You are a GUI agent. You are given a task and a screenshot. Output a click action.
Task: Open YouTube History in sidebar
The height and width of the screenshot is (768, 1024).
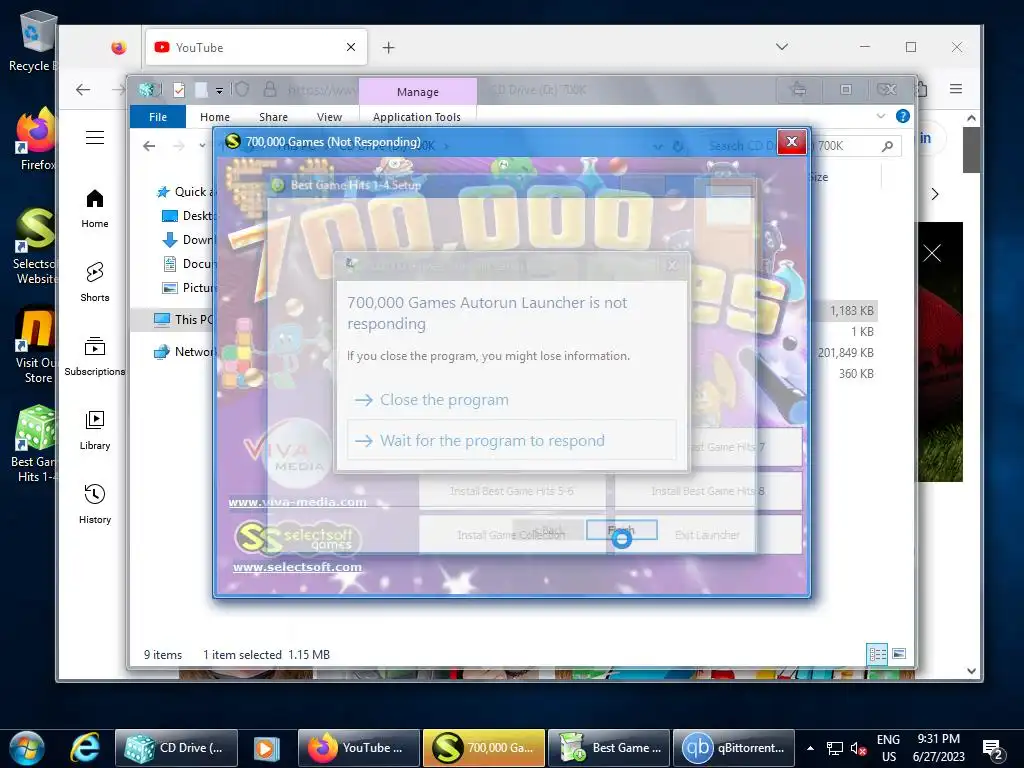(x=95, y=504)
